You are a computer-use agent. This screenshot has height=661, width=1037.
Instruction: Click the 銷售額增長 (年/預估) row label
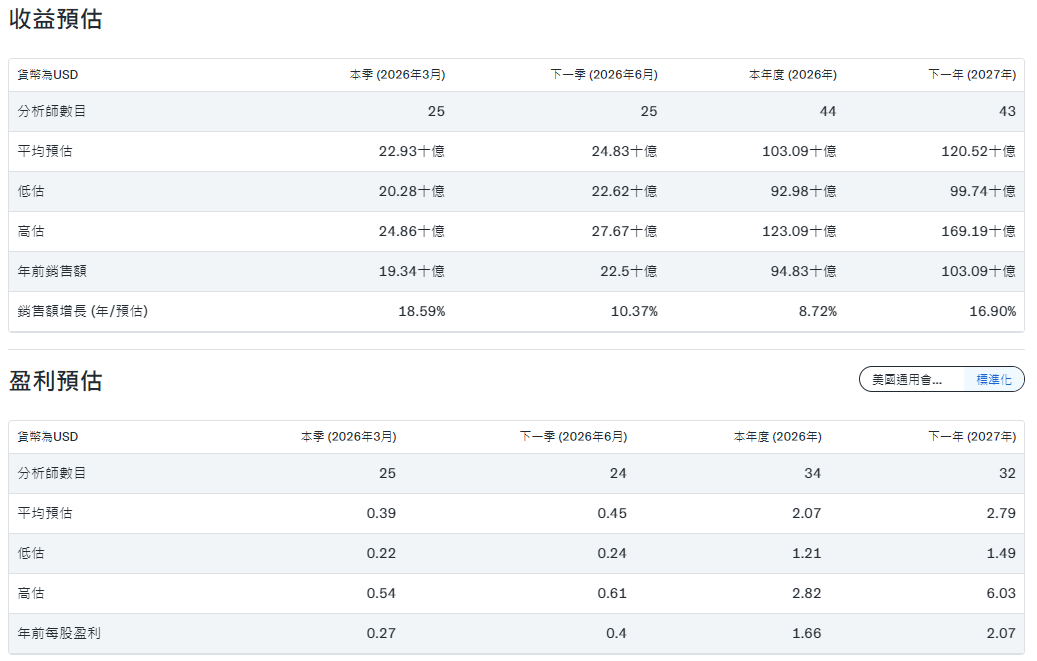[x=83, y=311]
